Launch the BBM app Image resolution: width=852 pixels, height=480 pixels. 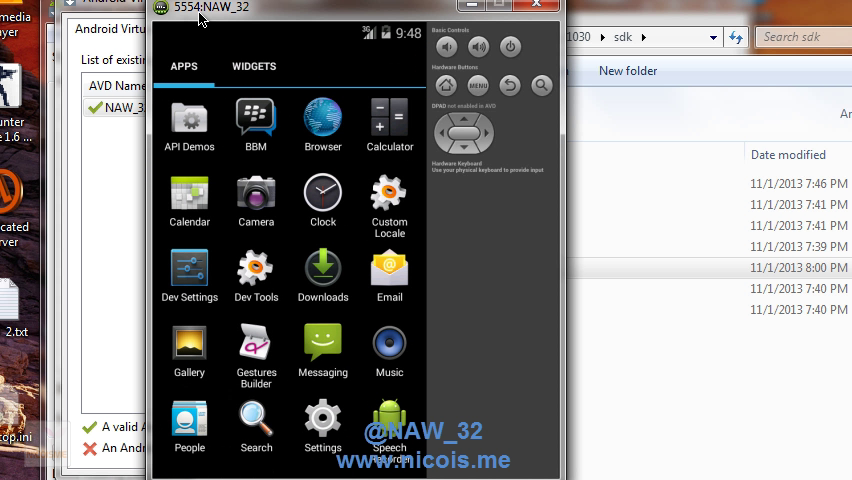tap(256, 125)
